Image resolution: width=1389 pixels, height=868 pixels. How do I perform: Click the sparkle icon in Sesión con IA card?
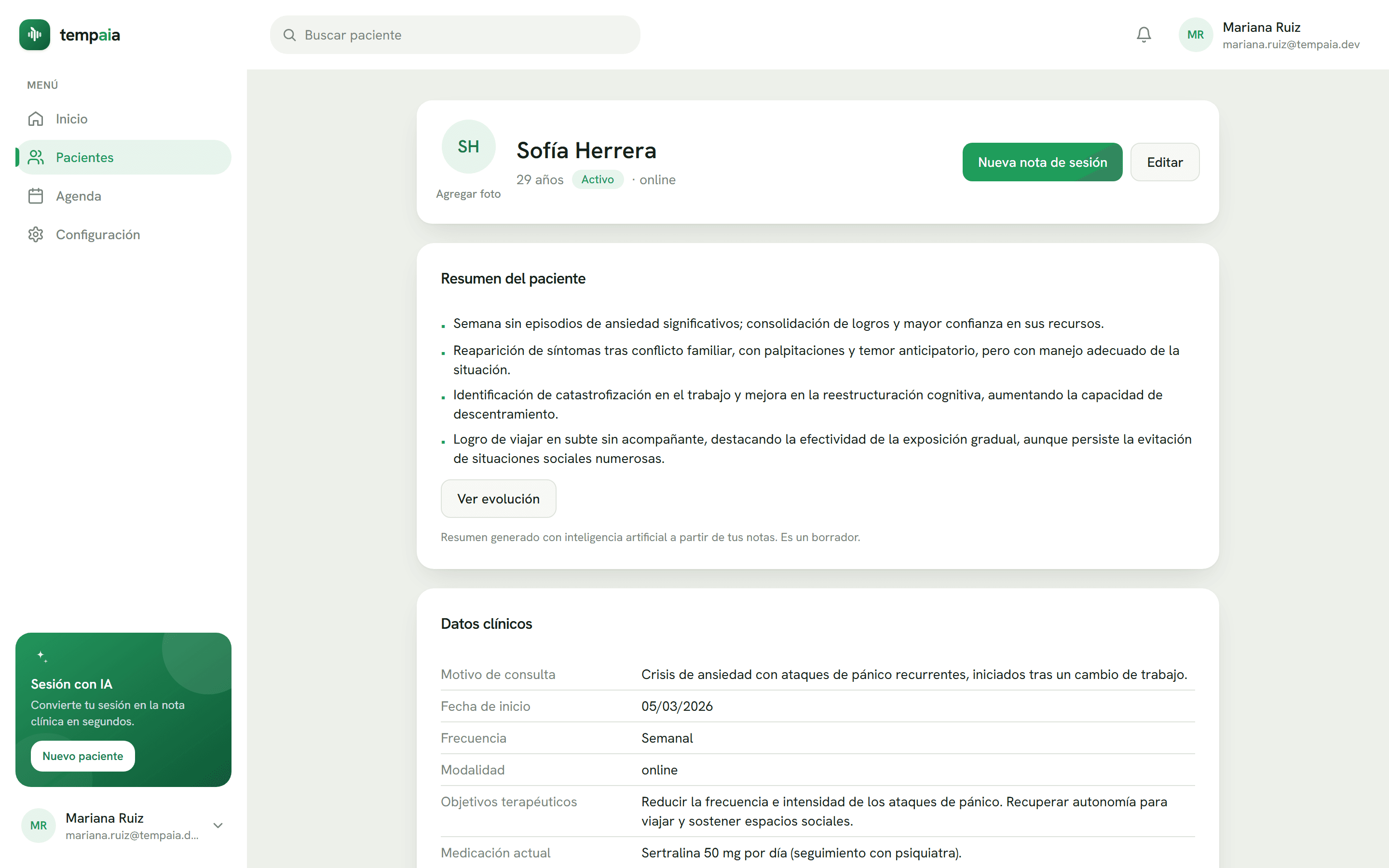(42, 656)
